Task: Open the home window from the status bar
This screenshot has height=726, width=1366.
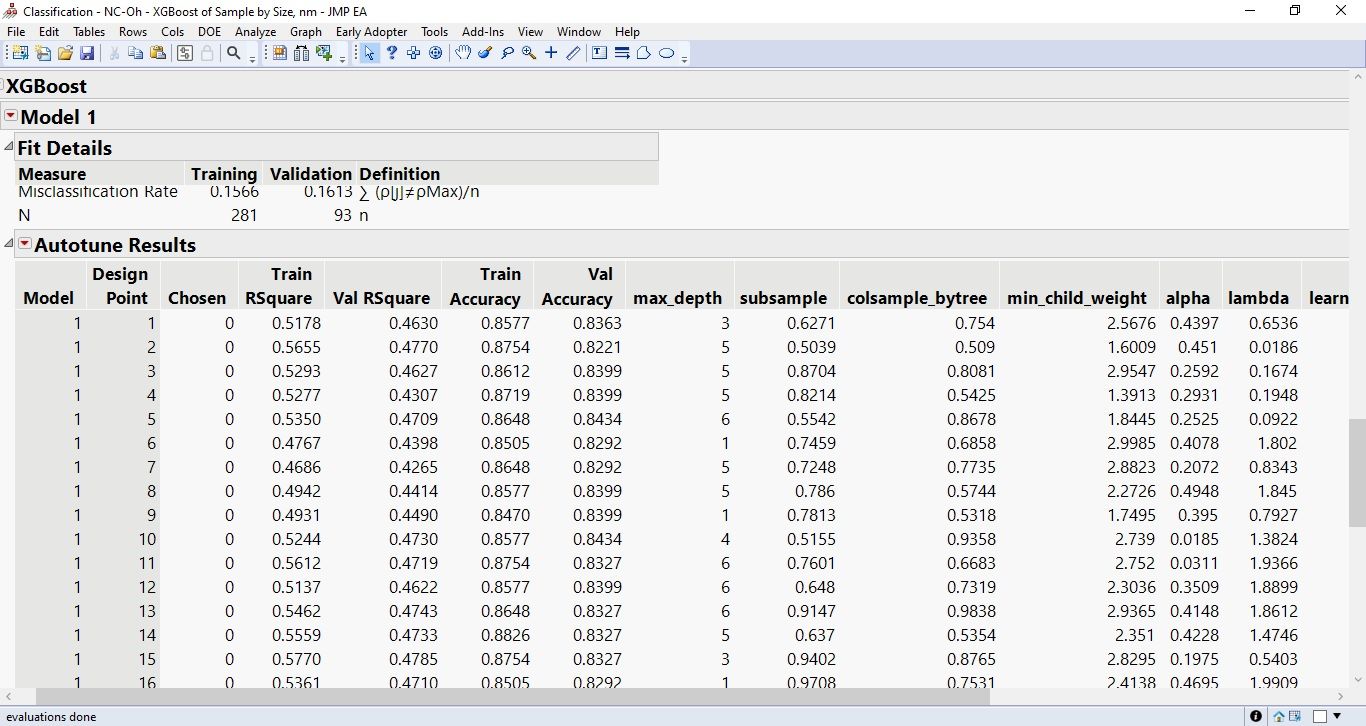Action: [1279, 716]
